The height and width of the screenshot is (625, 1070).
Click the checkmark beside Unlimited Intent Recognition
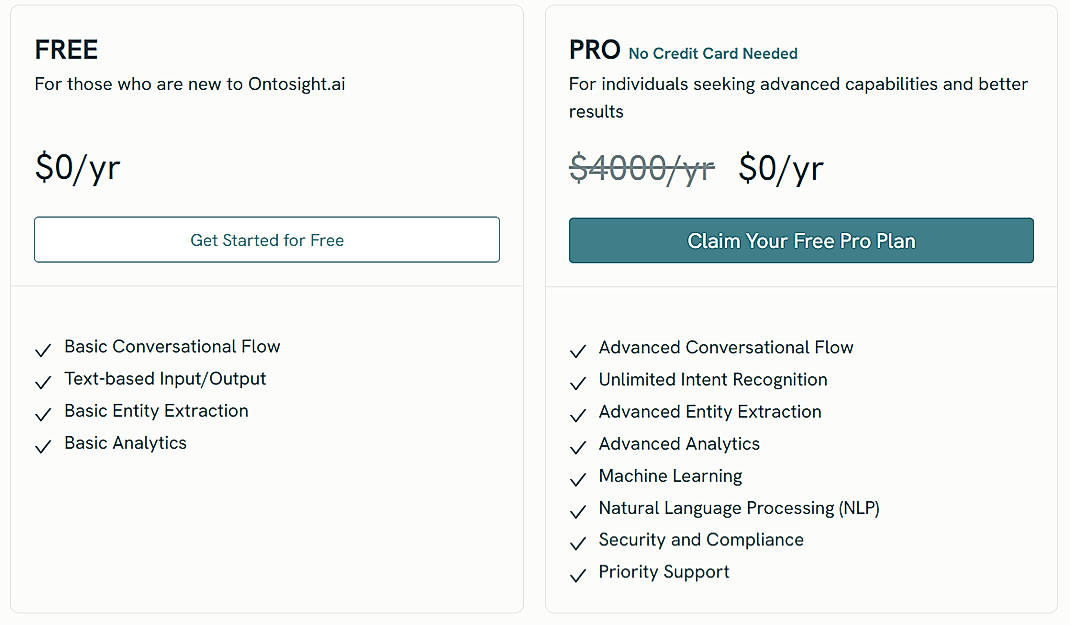coord(578,382)
